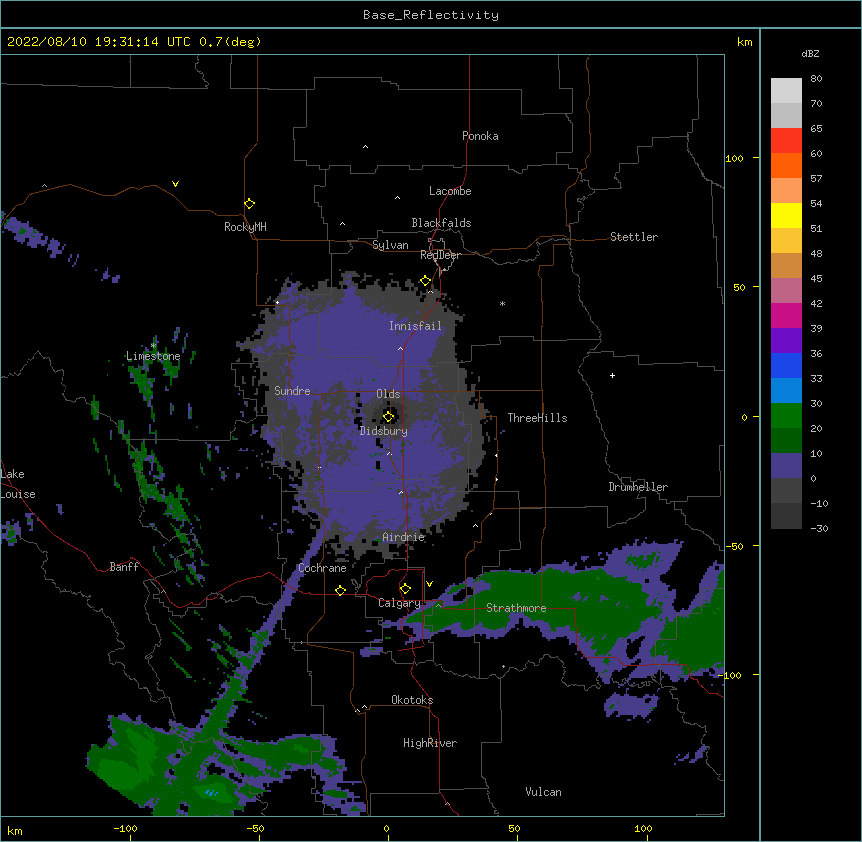Viewport: 862px width, 842px height.
Task: Click the Lacombe city label
Action: [450, 191]
